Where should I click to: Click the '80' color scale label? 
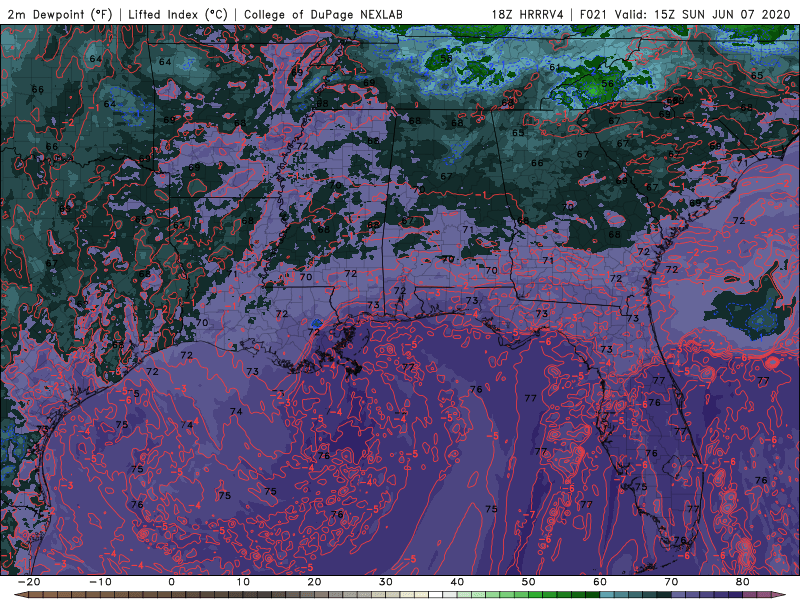[x=743, y=582]
